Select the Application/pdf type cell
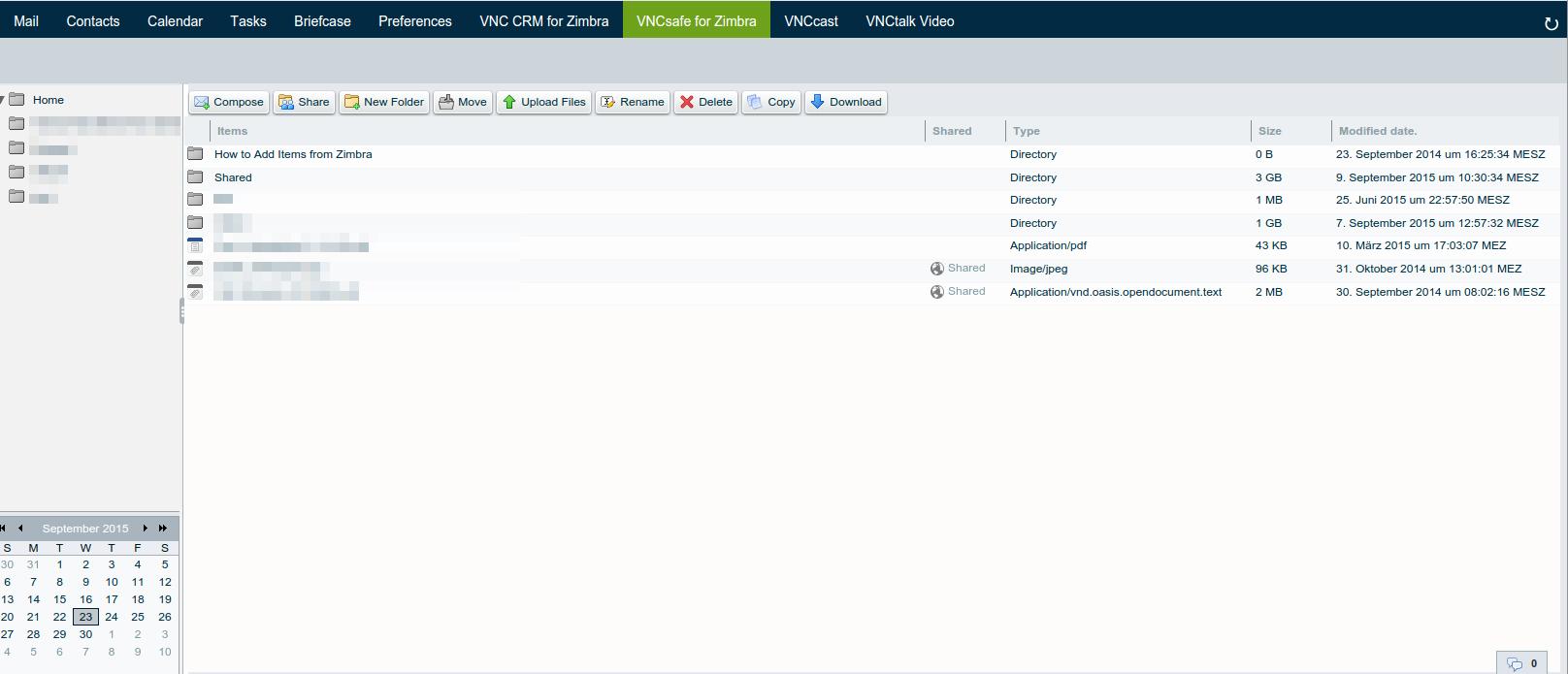 [x=1048, y=245]
